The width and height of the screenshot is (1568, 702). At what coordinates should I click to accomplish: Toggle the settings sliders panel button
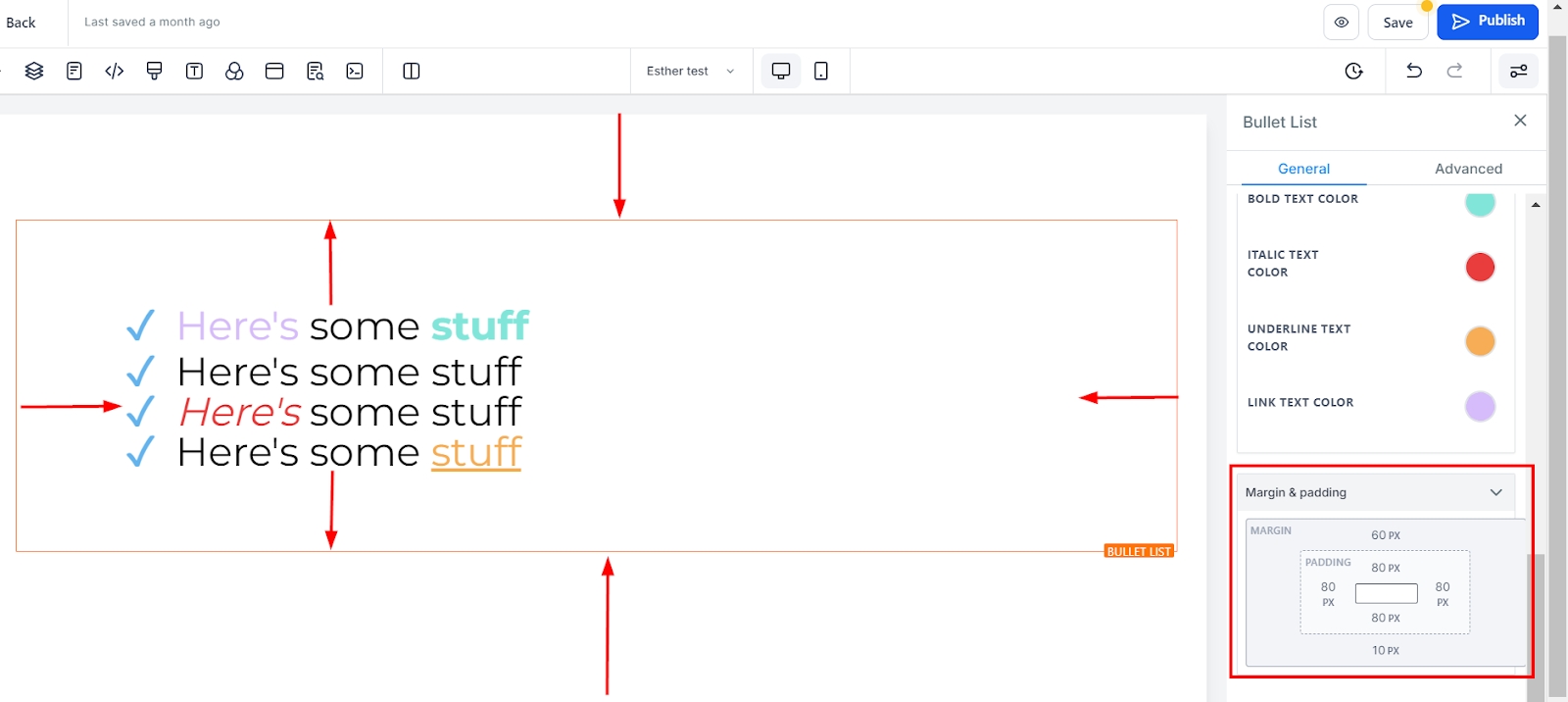click(1518, 71)
